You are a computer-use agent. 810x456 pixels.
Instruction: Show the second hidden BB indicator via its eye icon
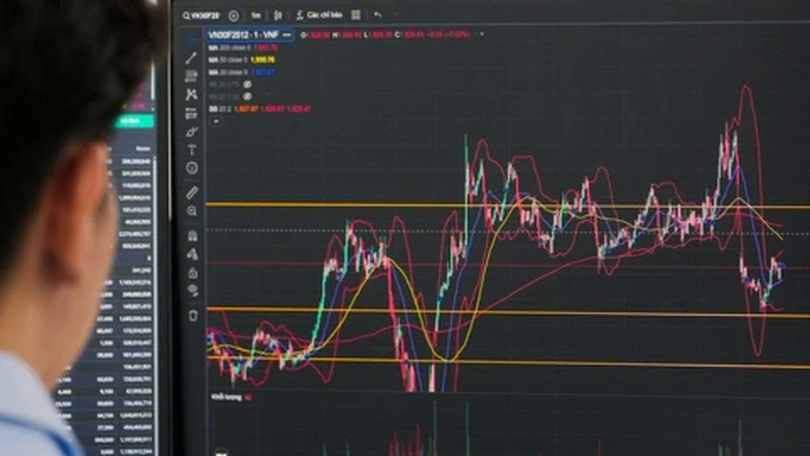[x=247, y=97]
